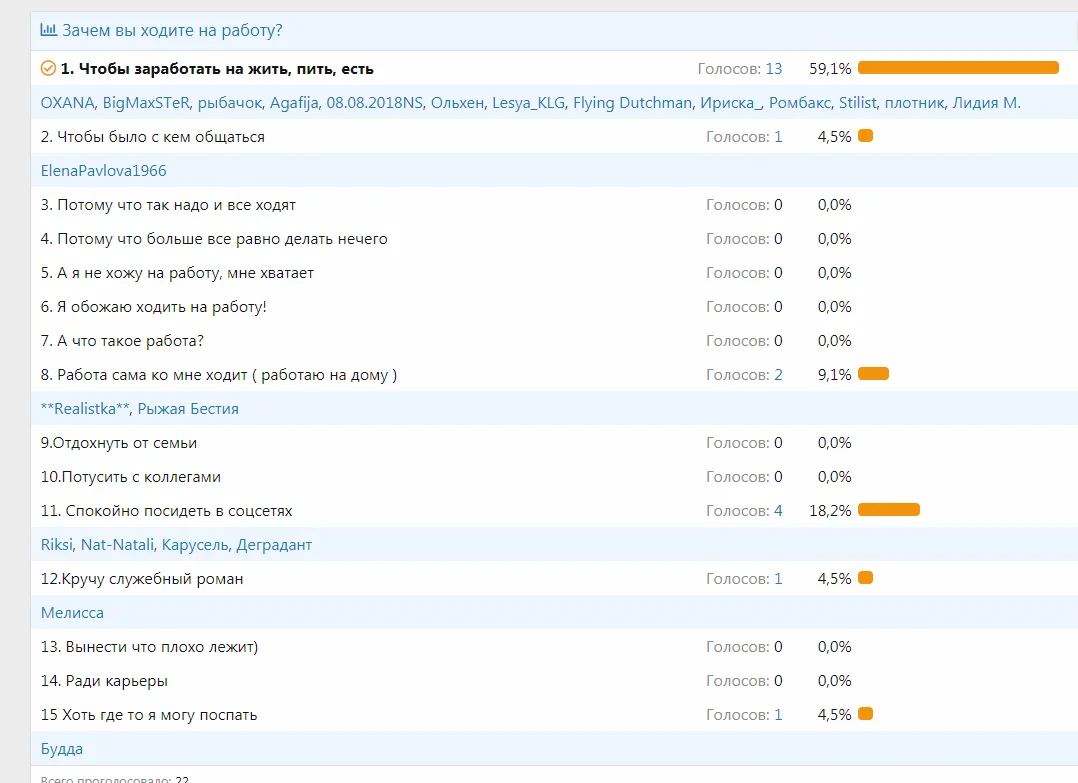Click the Рыжая Бестия username
The width and height of the screenshot is (1078, 783).
coord(188,409)
